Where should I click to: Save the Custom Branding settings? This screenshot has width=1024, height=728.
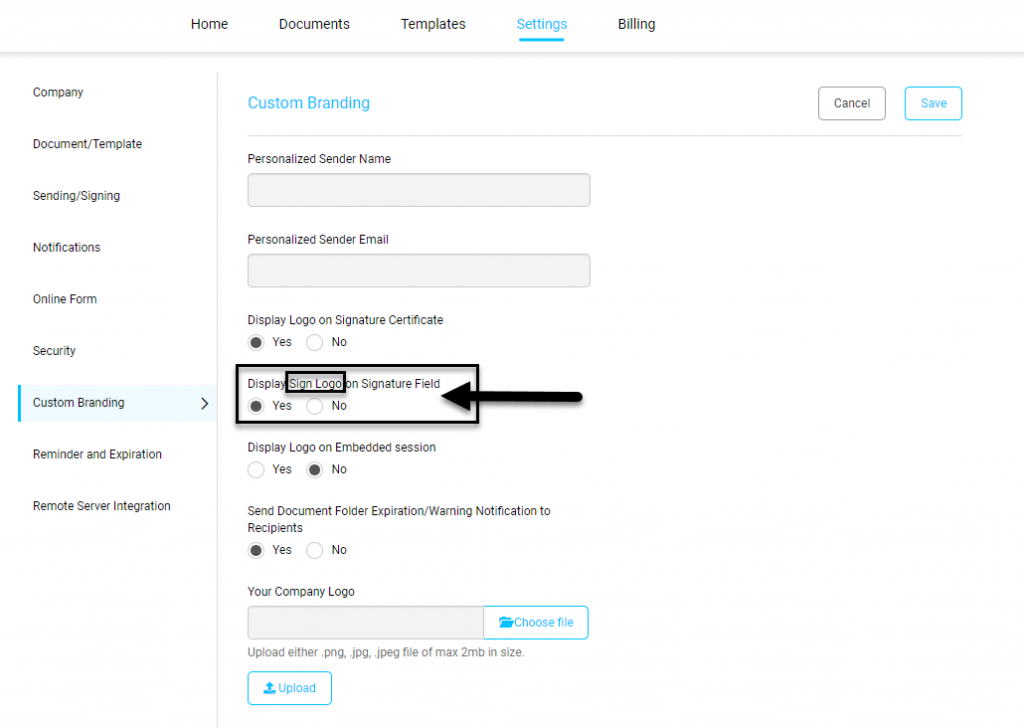(933, 103)
